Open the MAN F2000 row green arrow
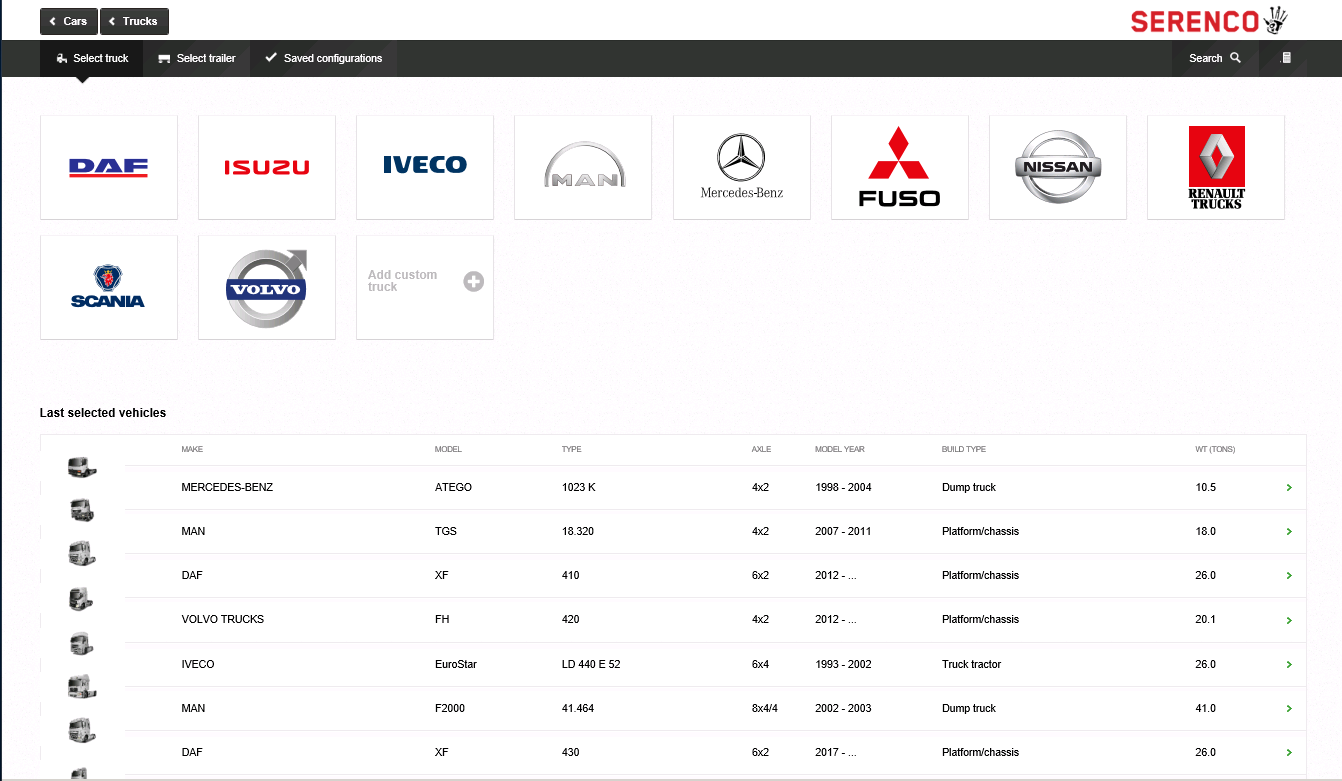The image size is (1342, 781). pyautogui.click(x=1289, y=709)
